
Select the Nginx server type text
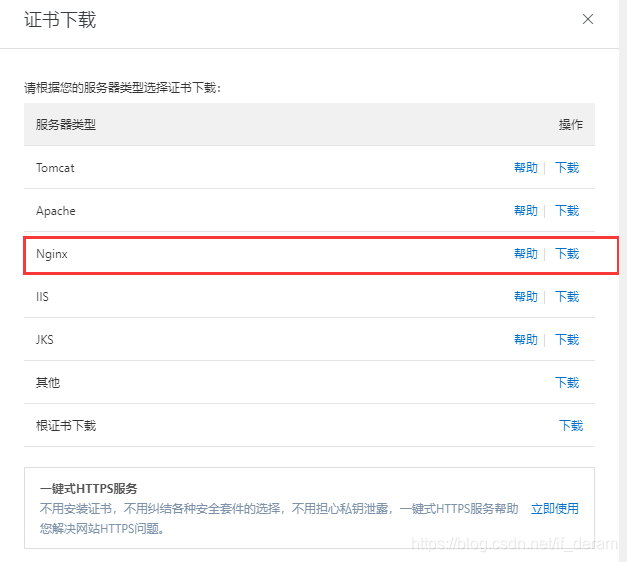(52, 254)
